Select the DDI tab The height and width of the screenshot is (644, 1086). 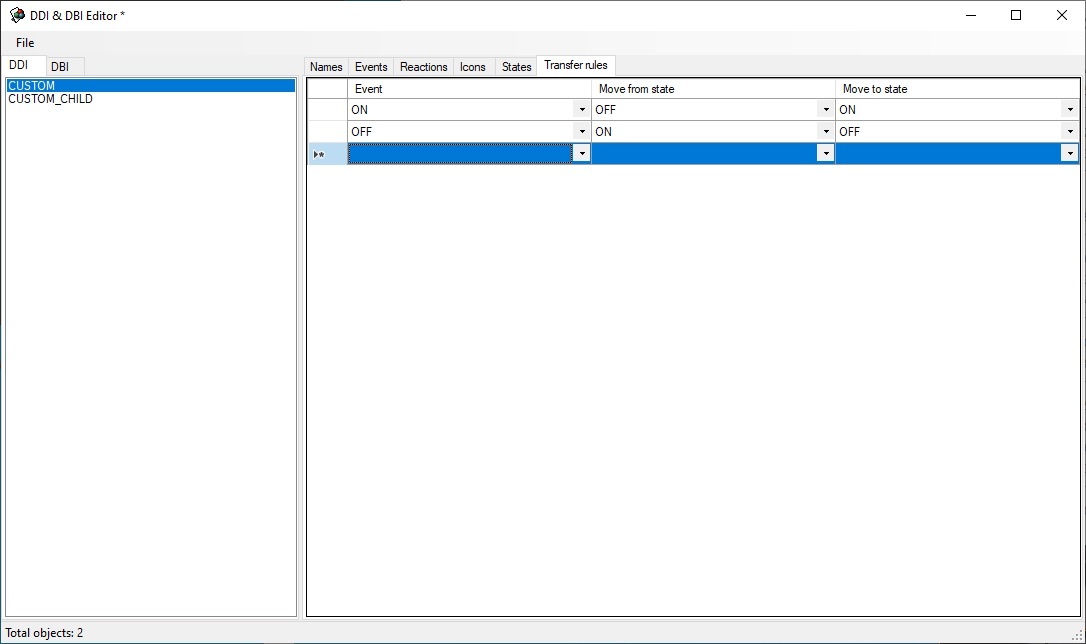(x=19, y=65)
